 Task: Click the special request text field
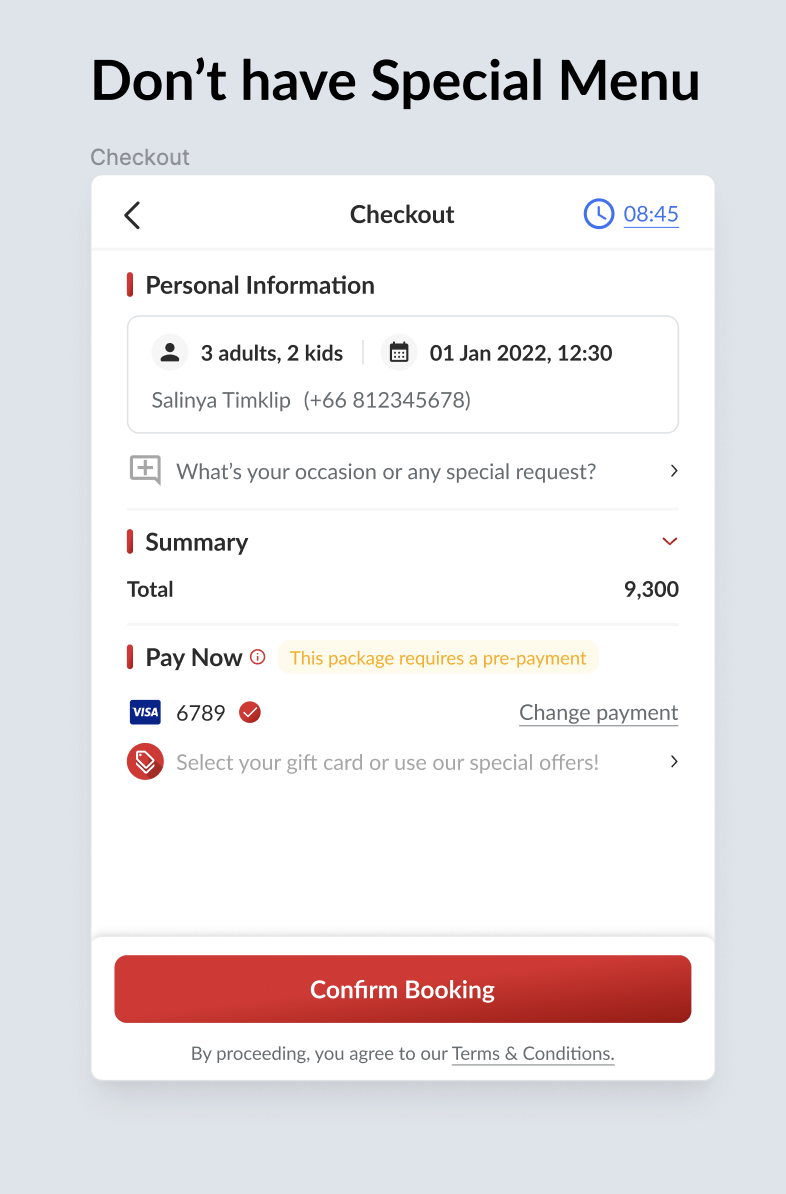386,471
